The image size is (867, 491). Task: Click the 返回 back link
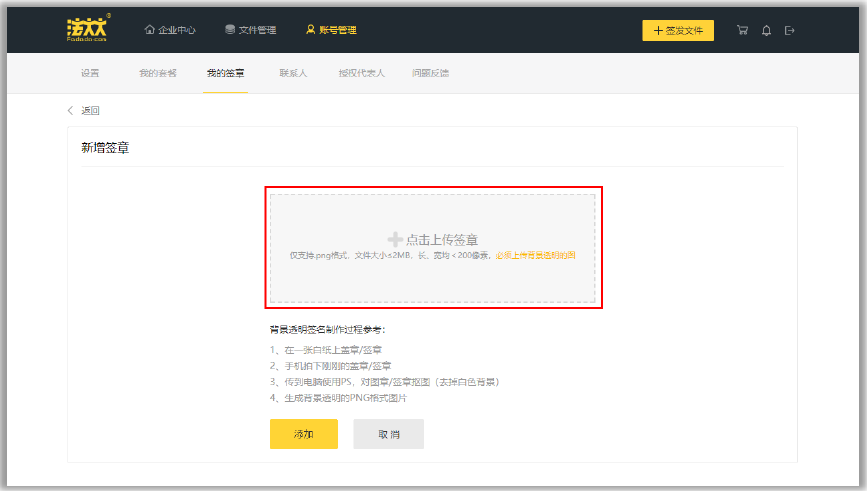[90, 111]
